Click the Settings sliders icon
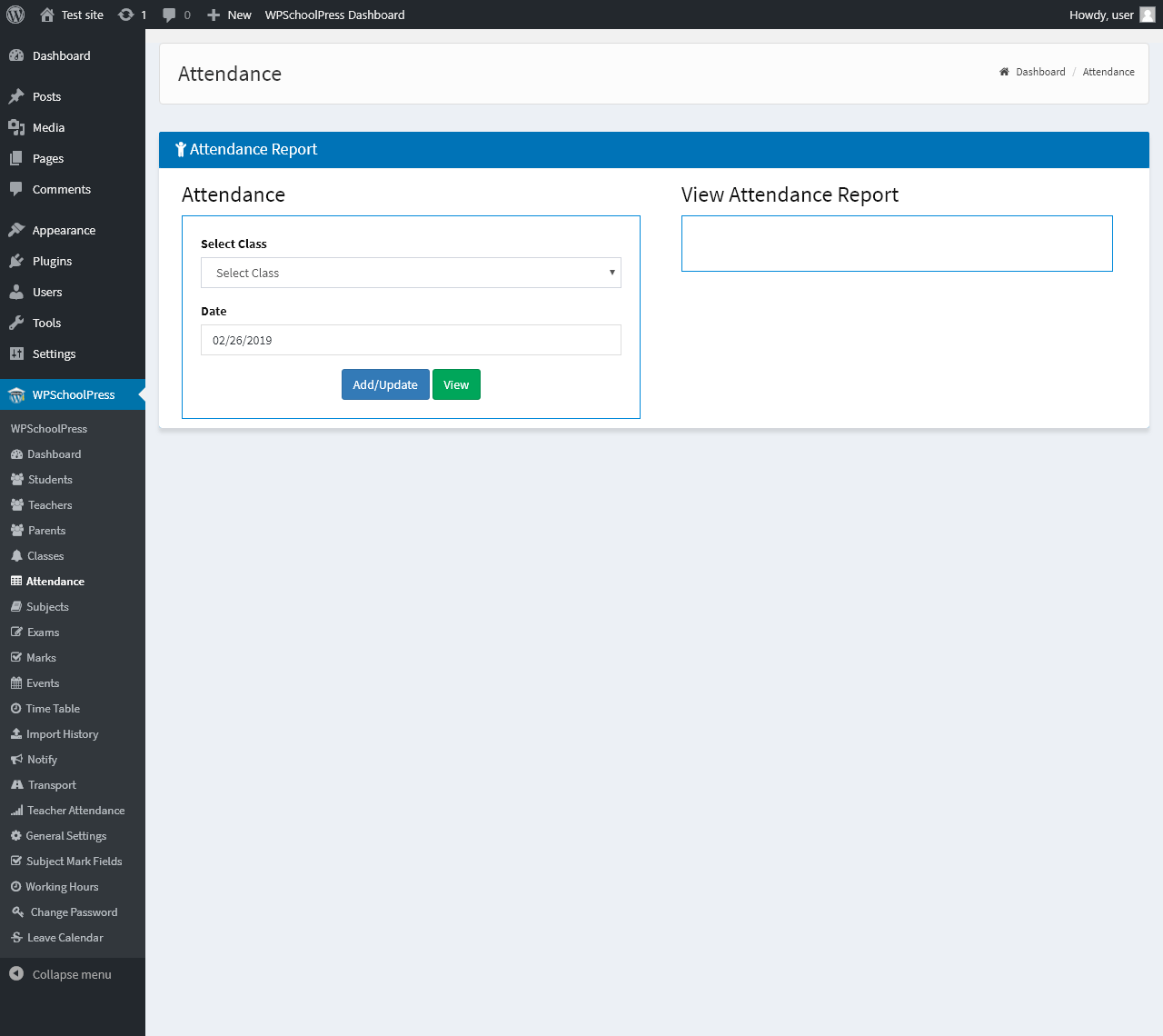The height and width of the screenshot is (1036, 1163). coord(16,354)
